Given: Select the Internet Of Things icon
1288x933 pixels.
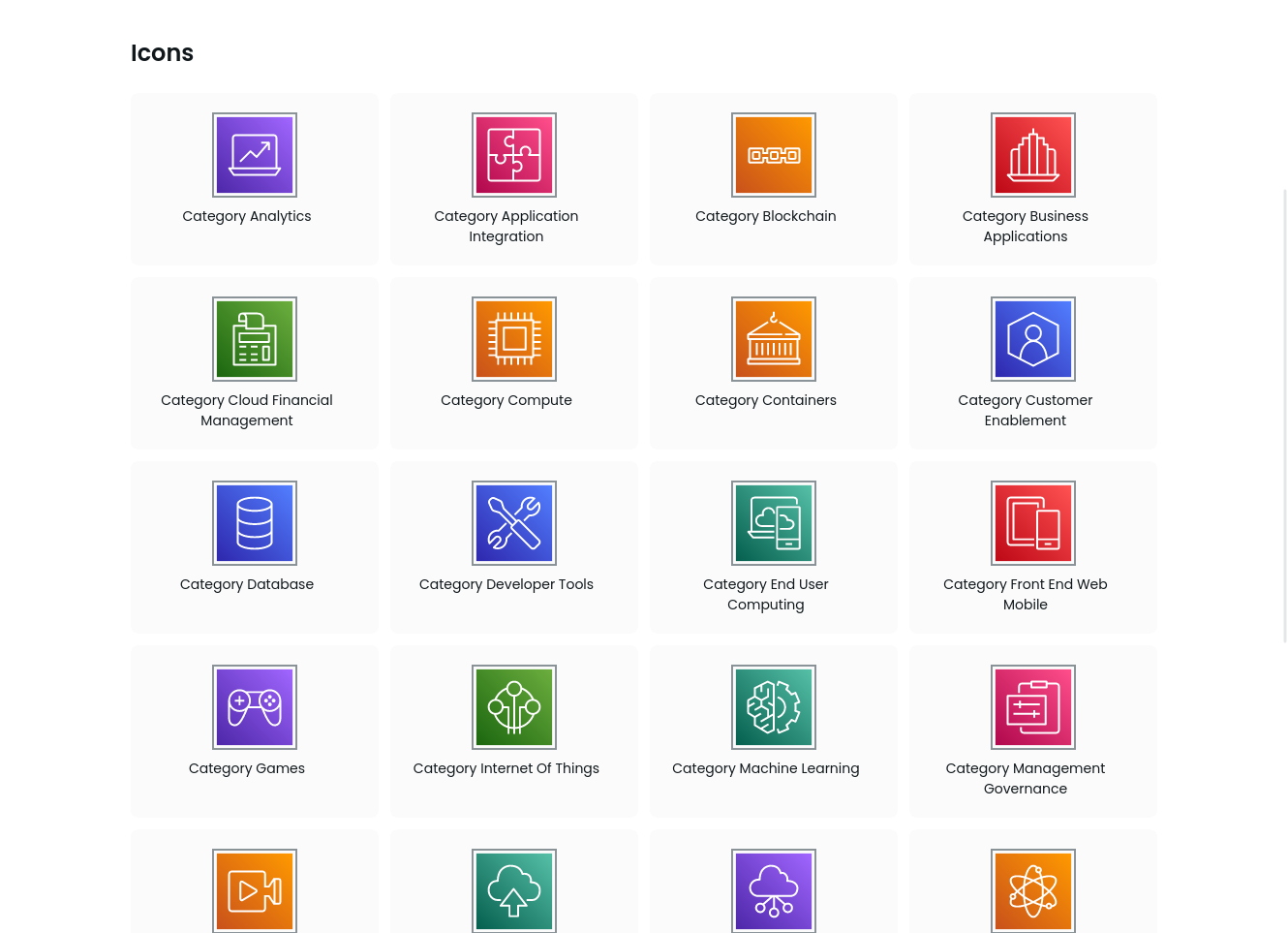Looking at the screenshot, I should 514,707.
